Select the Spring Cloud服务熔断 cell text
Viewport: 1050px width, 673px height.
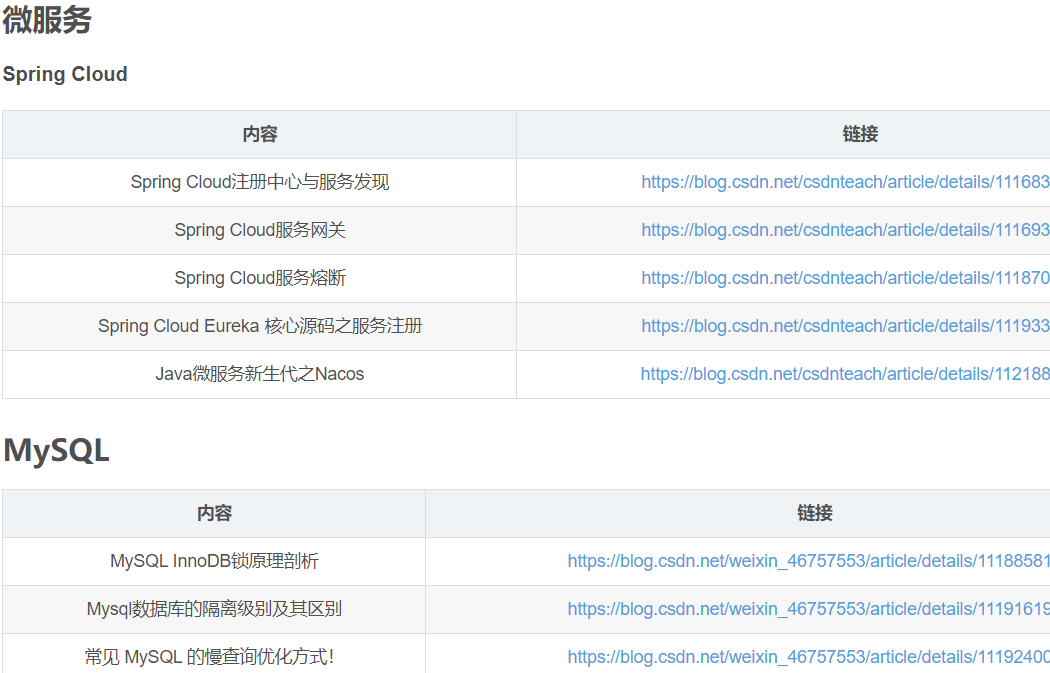tap(260, 278)
